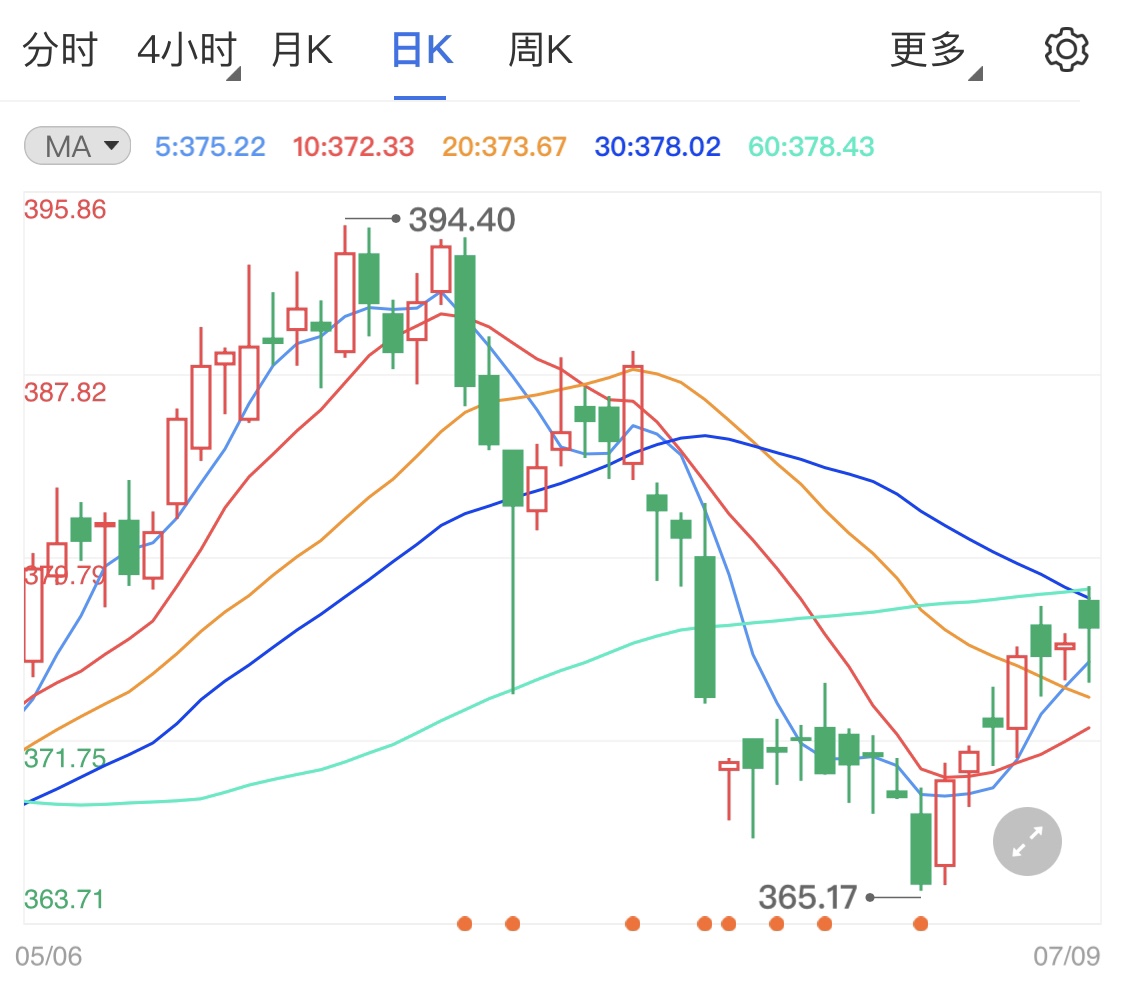This screenshot has height=988, width=1125.
Task: Click the MA 5:375.22 value
Action: [210, 146]
